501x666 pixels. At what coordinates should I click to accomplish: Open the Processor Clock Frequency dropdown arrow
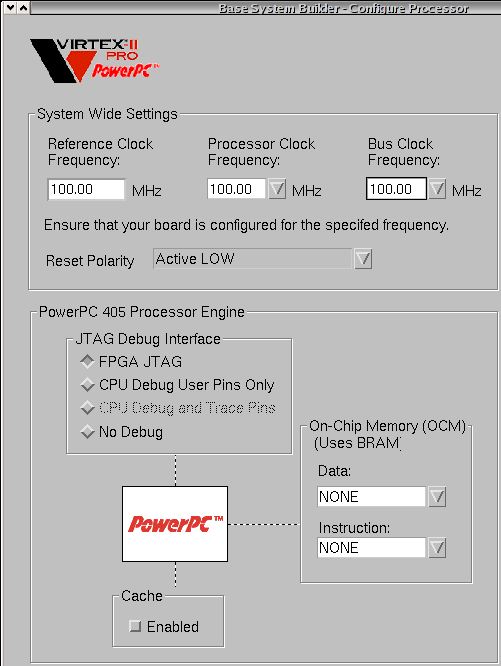click(x=277, y=189)
